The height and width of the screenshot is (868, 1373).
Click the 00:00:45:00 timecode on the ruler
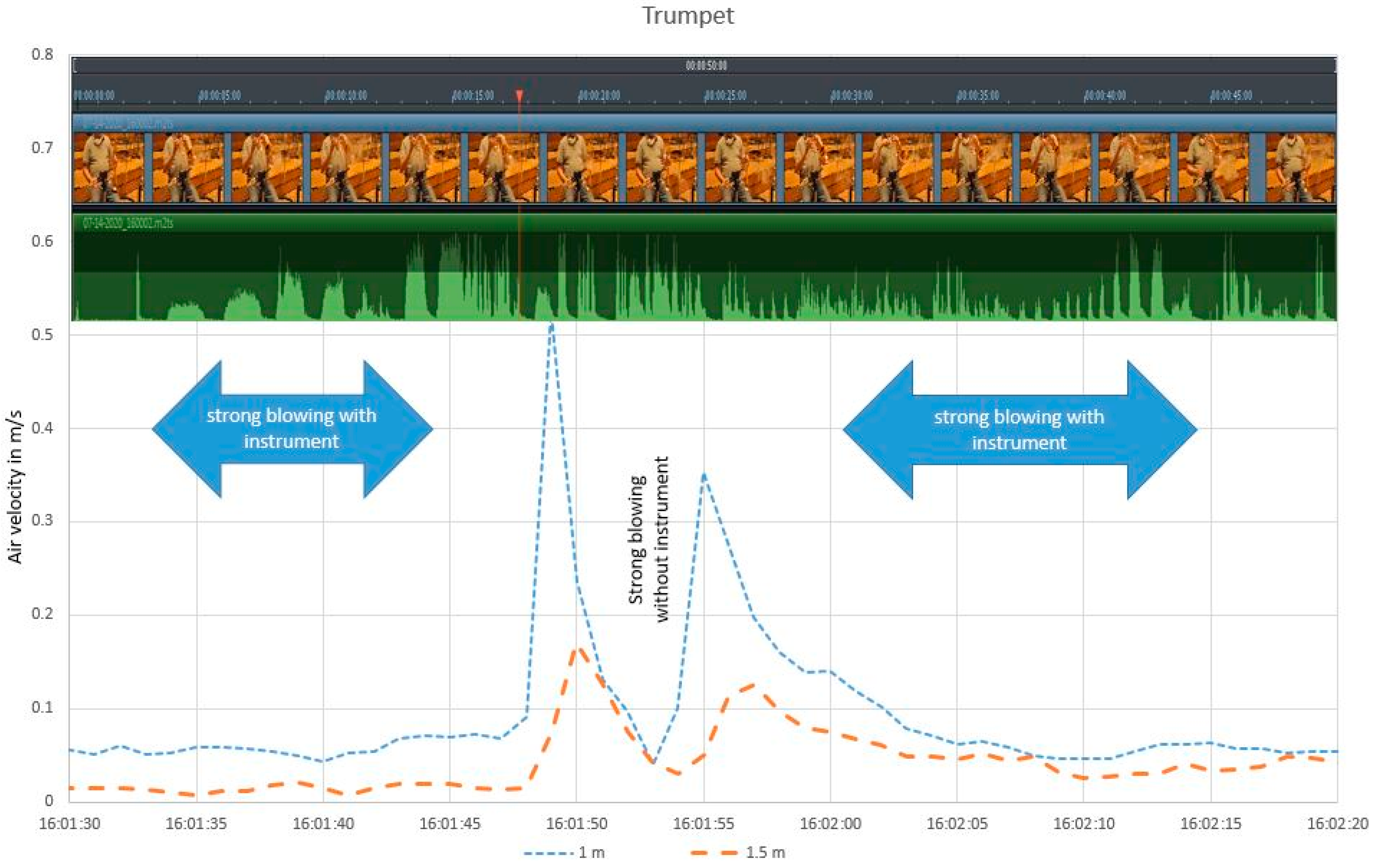point(1231,95)
